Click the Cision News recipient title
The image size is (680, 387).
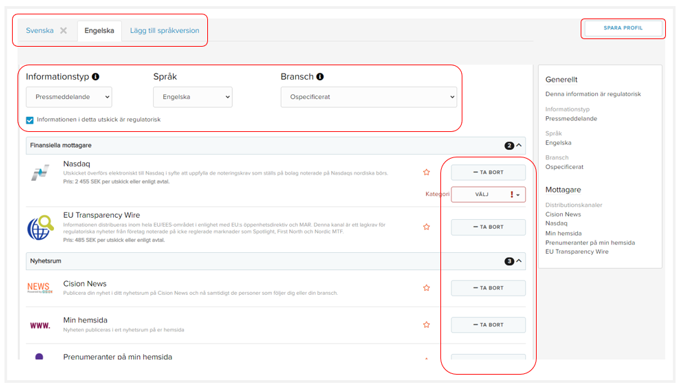[85, 284]
